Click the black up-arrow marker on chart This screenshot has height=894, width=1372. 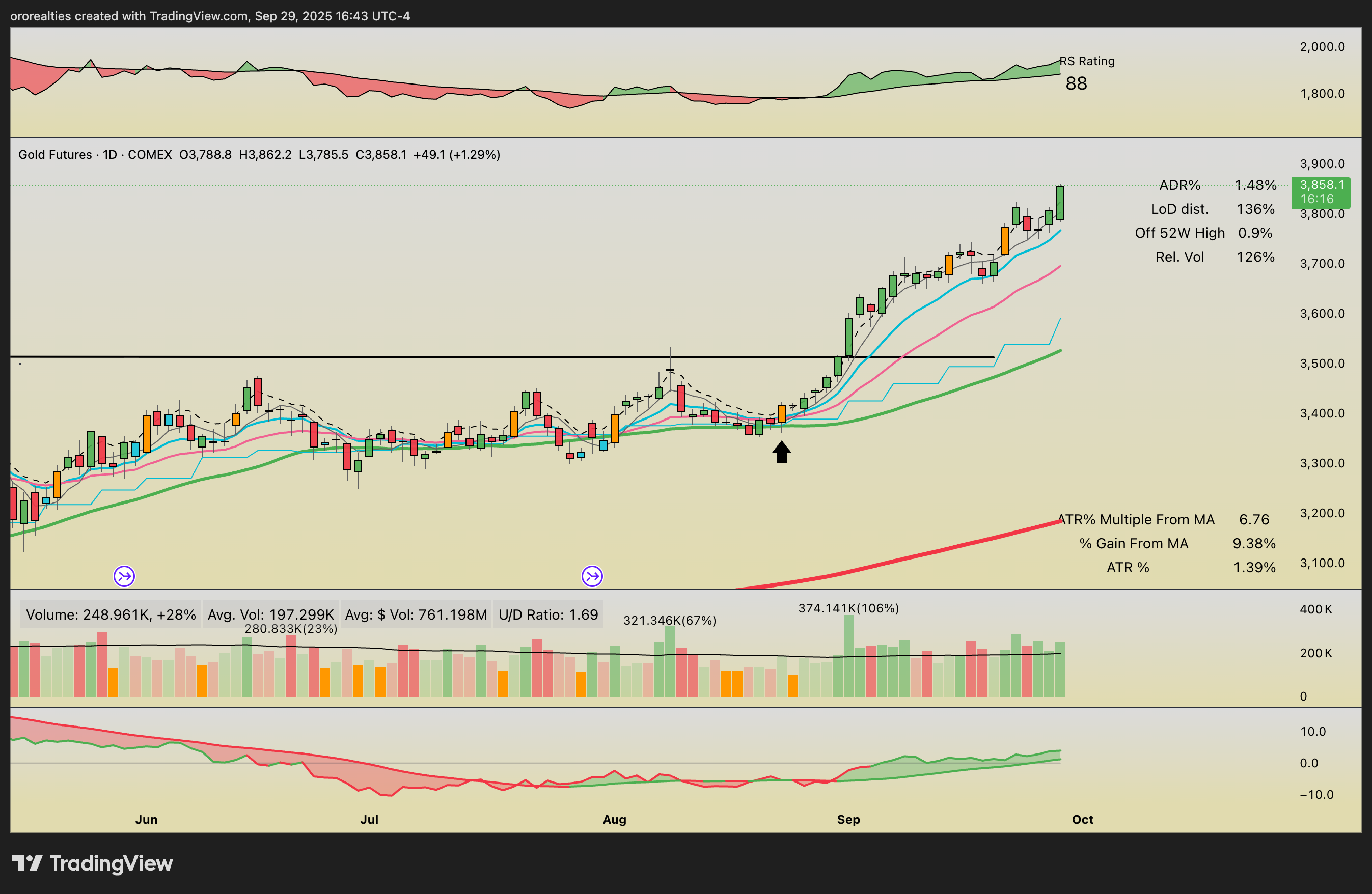click(x=781, y=452)
